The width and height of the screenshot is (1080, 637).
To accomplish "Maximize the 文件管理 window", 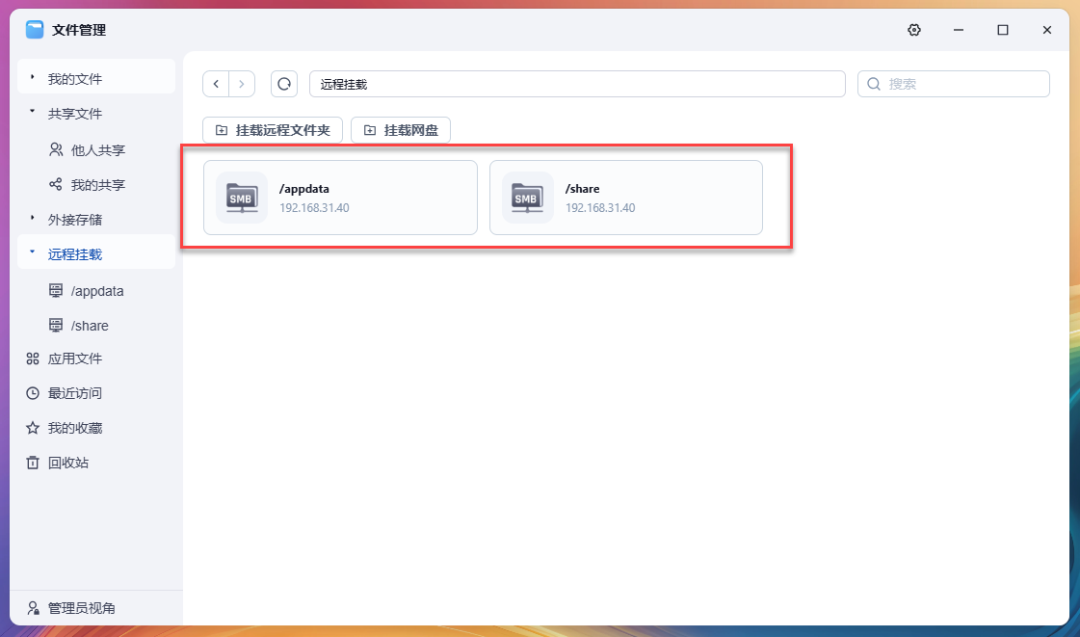I will point(1003,30).
